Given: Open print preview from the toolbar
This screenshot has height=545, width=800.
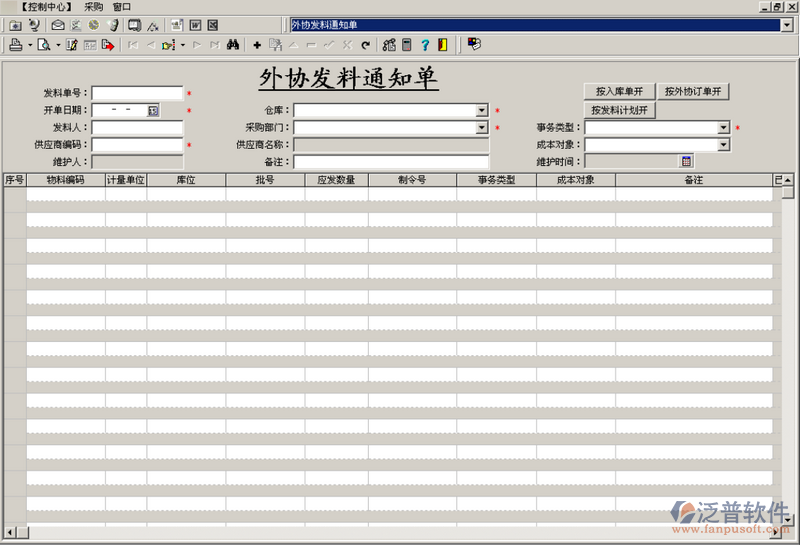Looking at the screenshot, I should coord(44,45).
